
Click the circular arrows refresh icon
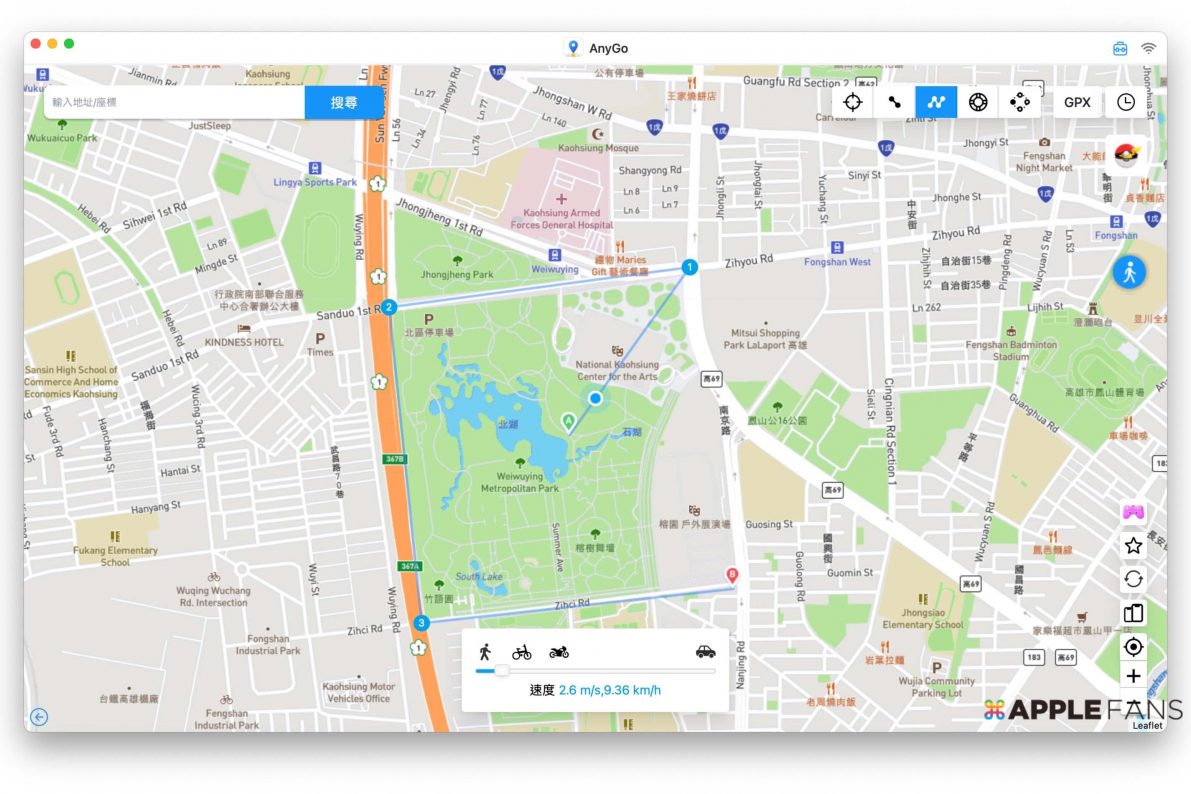pyautogui.click(x=1133, y=579)
